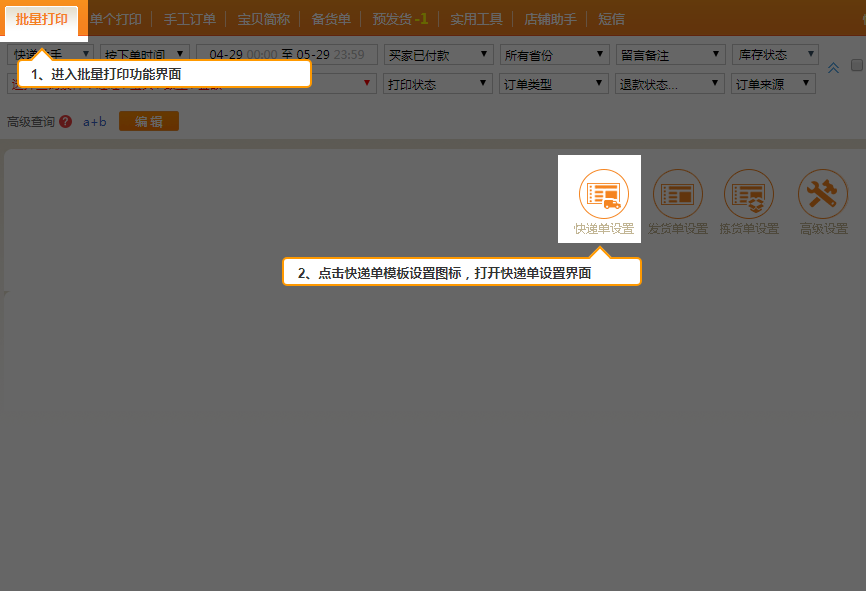The width and height of the screenshot is (867, 591).
Task: Expand the 买家已付款 dropdown
Action: [x=438, y=55]
